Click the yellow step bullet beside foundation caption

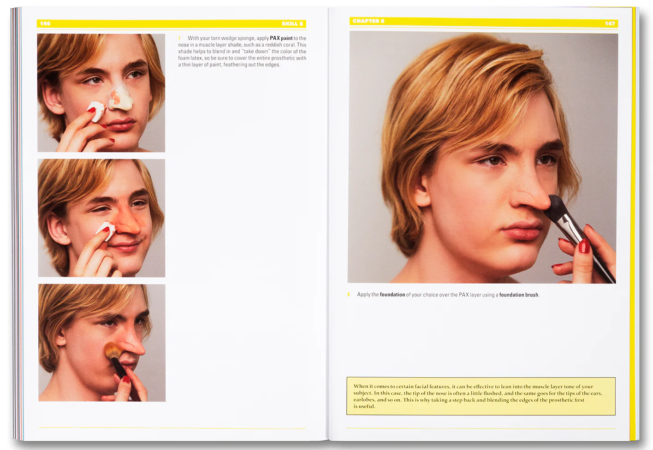click(350, 295)
